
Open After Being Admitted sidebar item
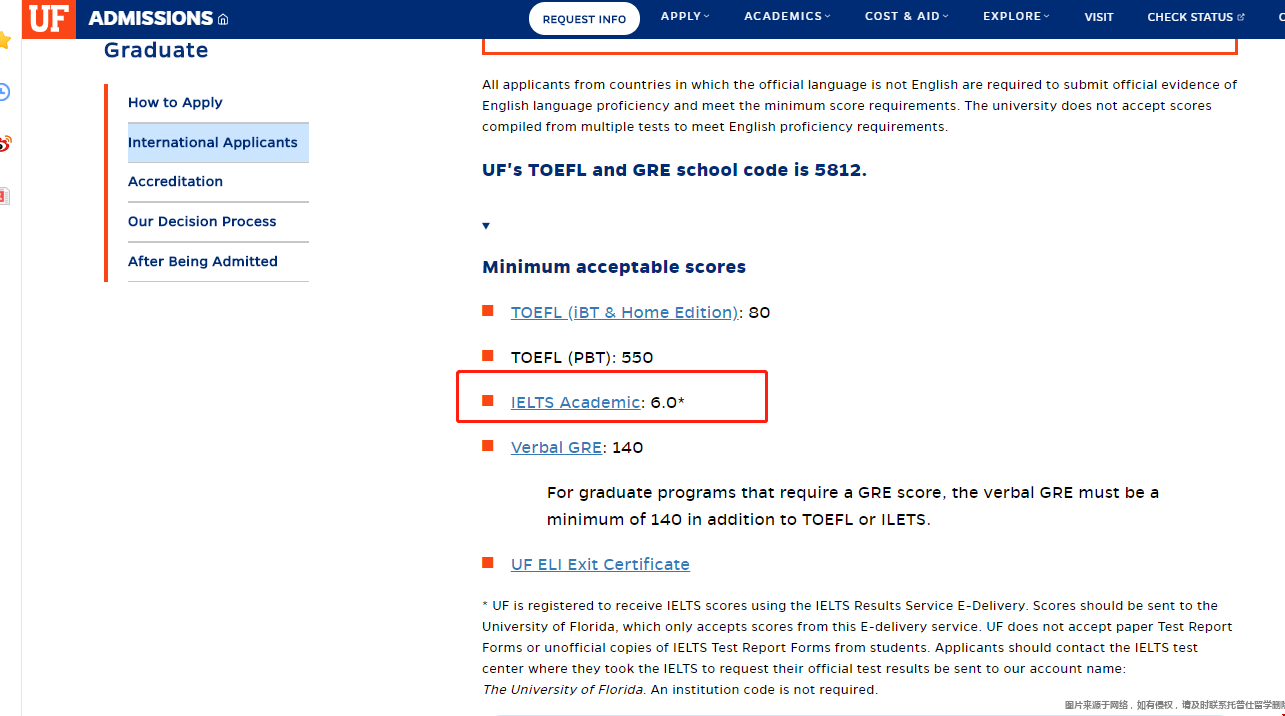[203, 261]
